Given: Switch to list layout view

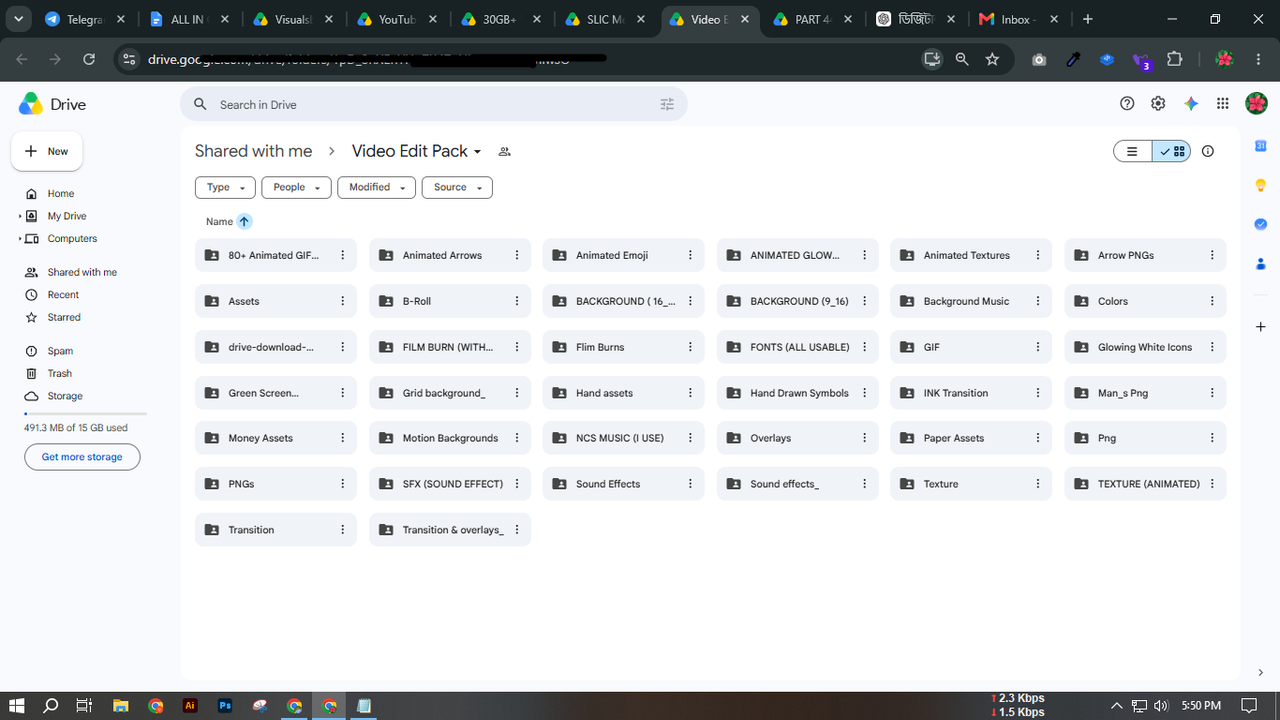Looking at the screenshot, I should tap(1133, 151).
